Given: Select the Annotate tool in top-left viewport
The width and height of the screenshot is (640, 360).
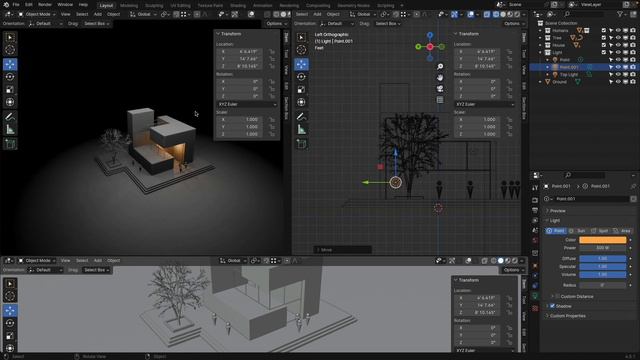Looking at the screenshot, I should click(10, 117).
